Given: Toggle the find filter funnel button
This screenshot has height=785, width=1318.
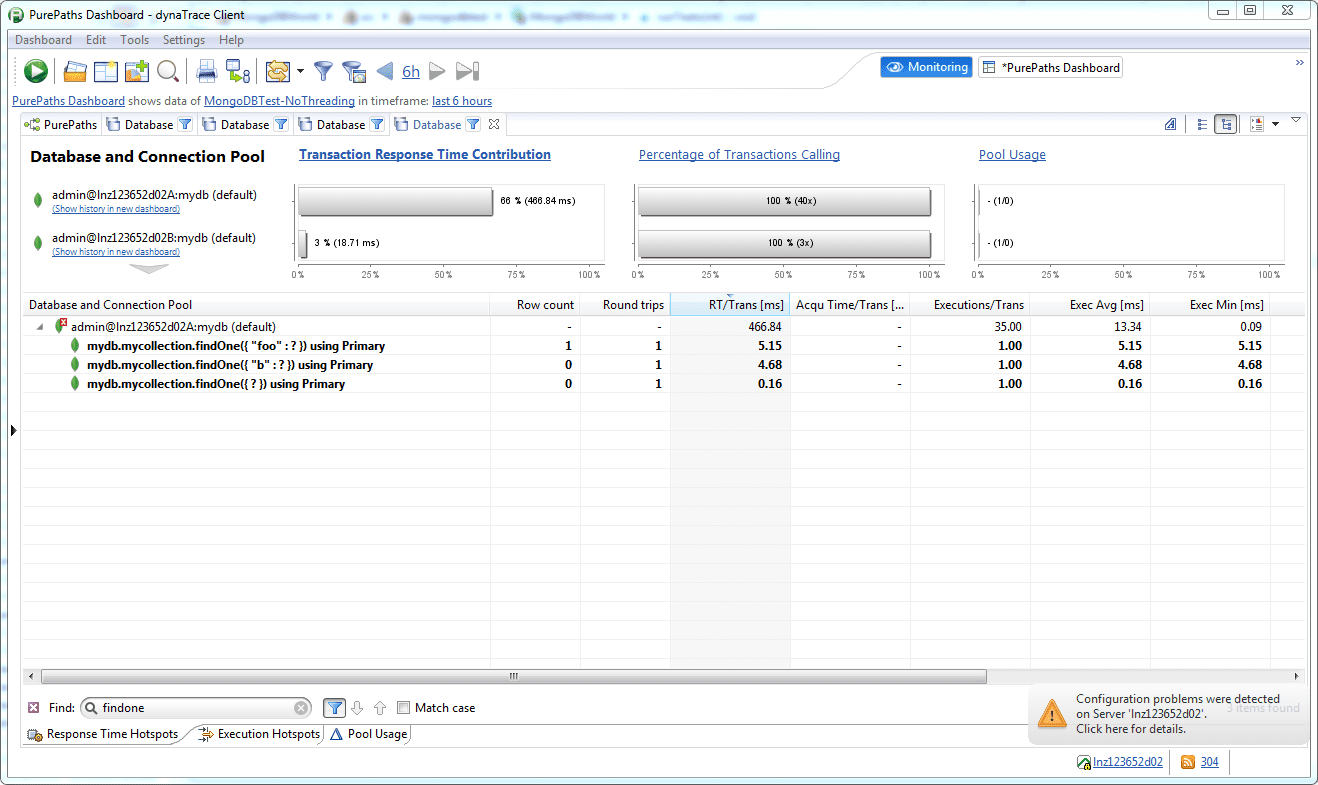Looking at the screenshot, I should [334, 708].
